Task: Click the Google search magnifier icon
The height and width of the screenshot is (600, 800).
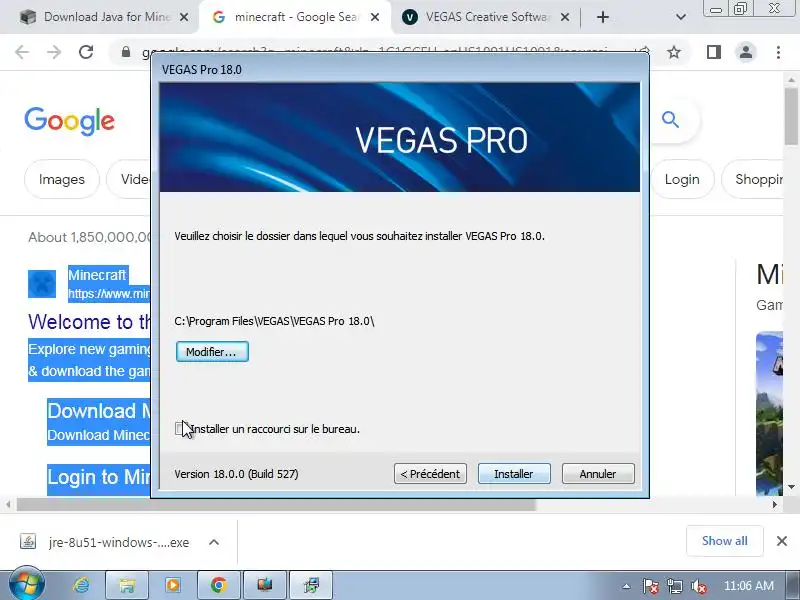Action: pos(670,120)
